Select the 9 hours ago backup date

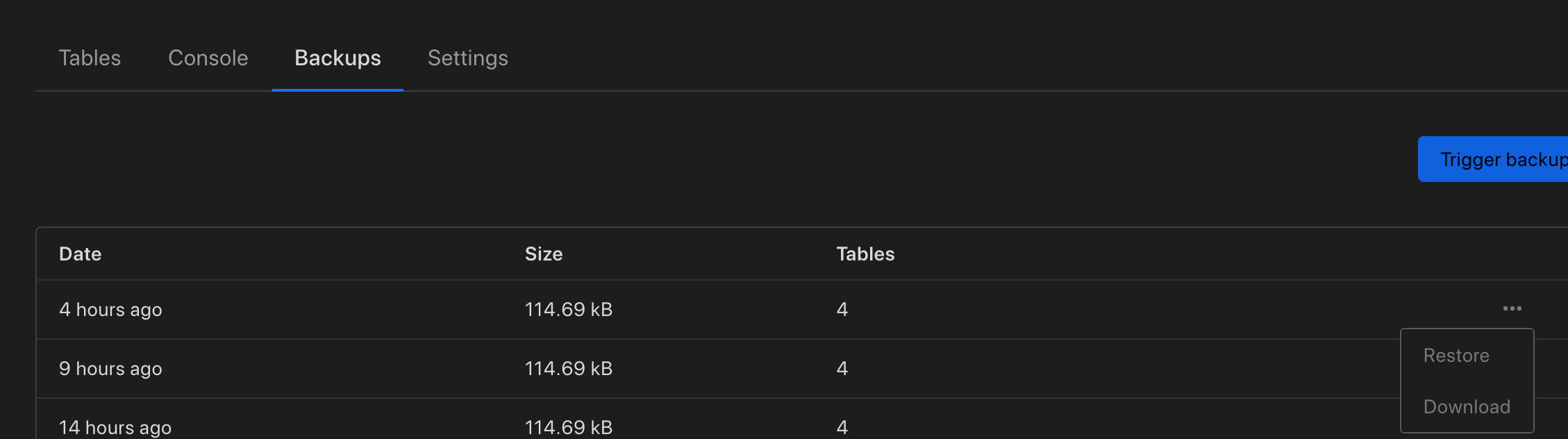[110, 369]
